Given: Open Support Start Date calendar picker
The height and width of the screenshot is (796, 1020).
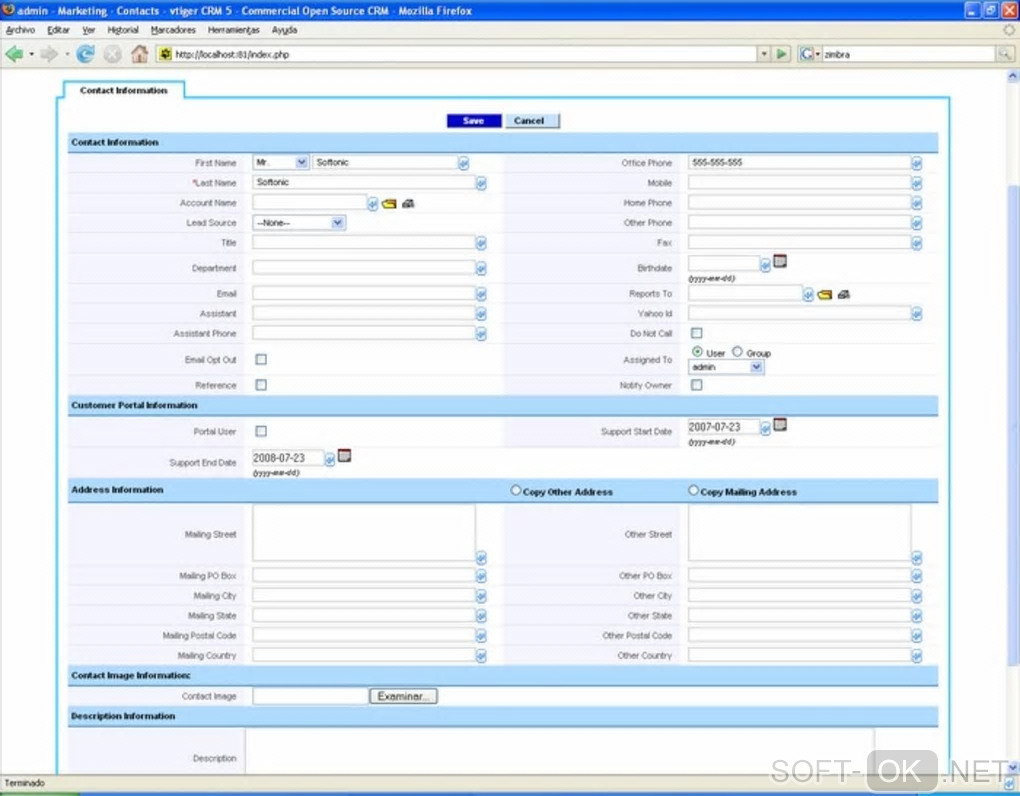Looking at the screenshot, I should [780, 425].
